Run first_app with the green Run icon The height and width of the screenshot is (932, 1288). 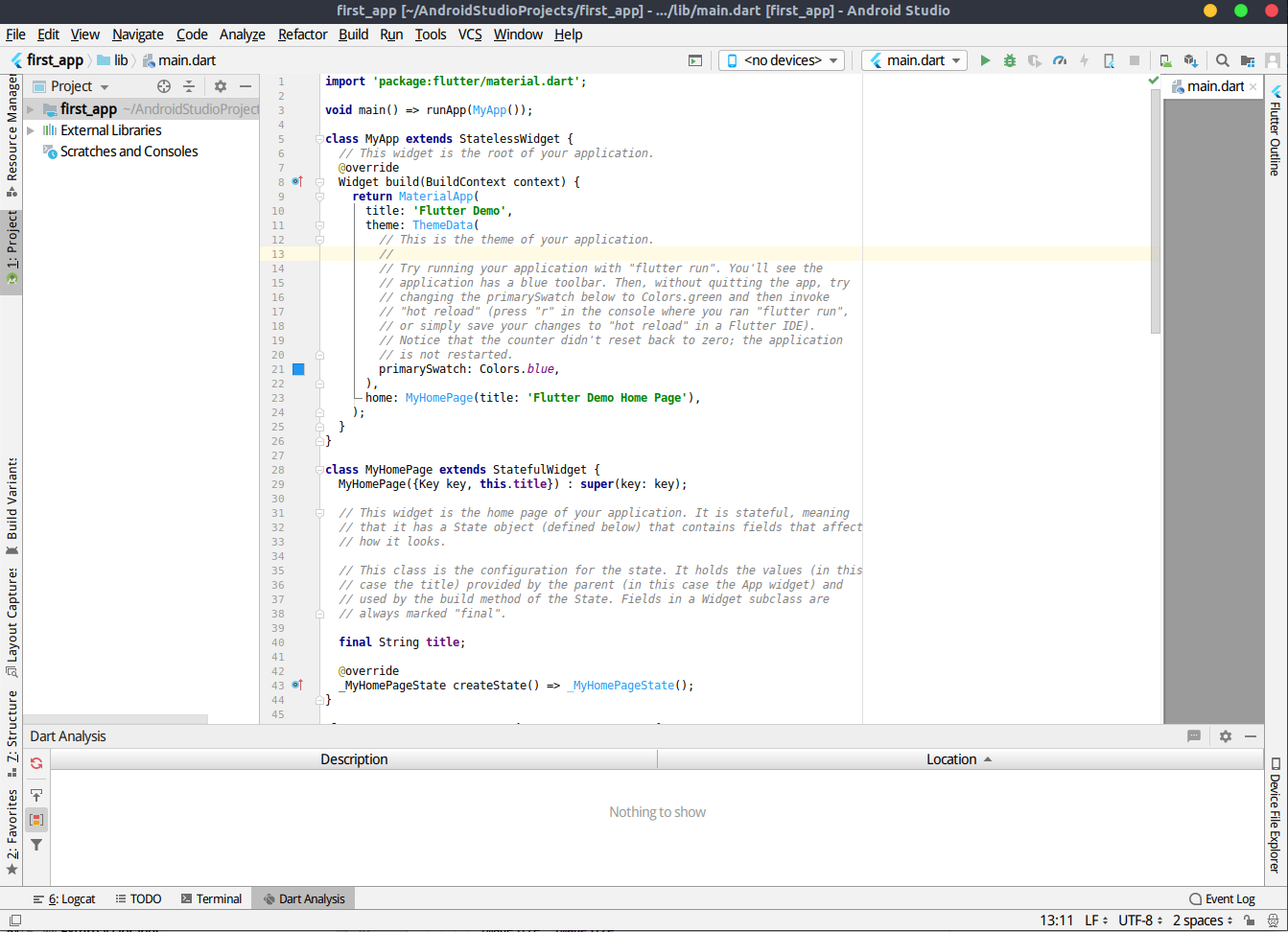pos(986,59)
